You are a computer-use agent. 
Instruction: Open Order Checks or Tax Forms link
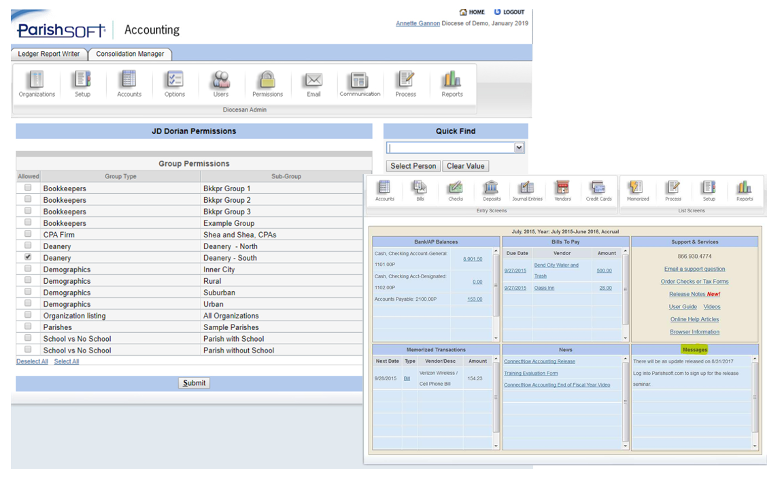click(x=694, y=282)
